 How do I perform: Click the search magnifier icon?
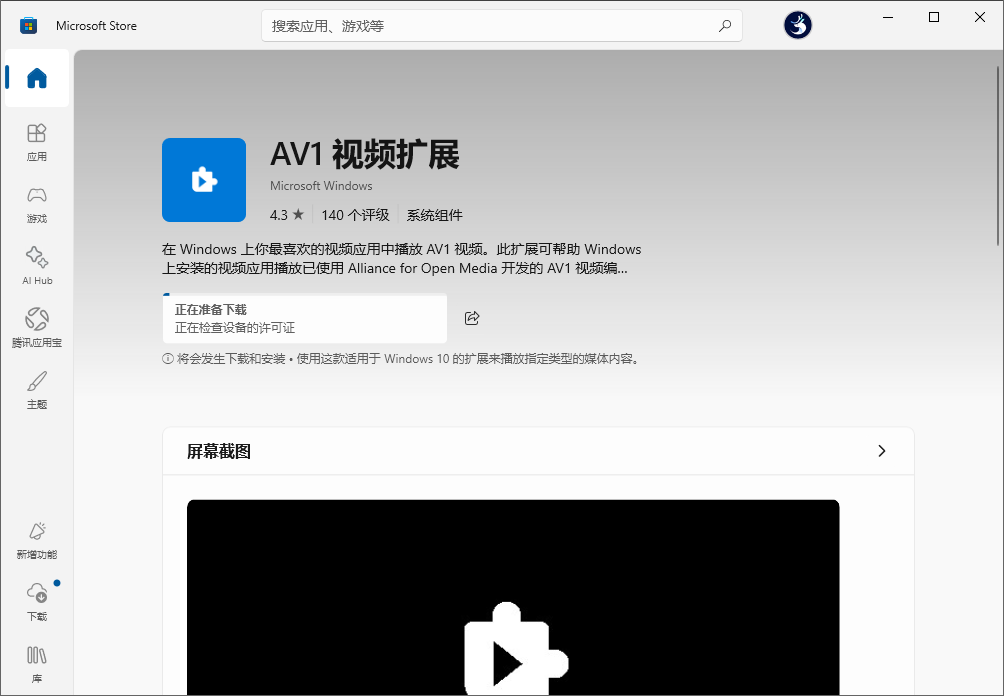[x=725, y=26]
